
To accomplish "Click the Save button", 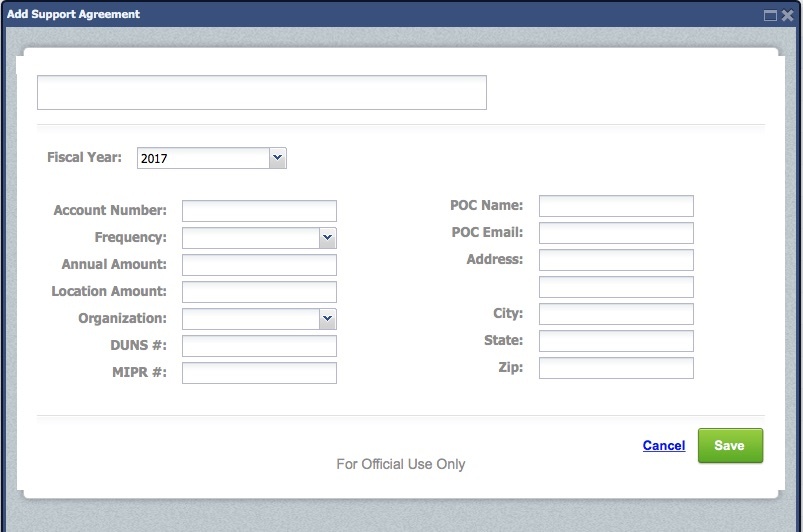I will (730, 446).
